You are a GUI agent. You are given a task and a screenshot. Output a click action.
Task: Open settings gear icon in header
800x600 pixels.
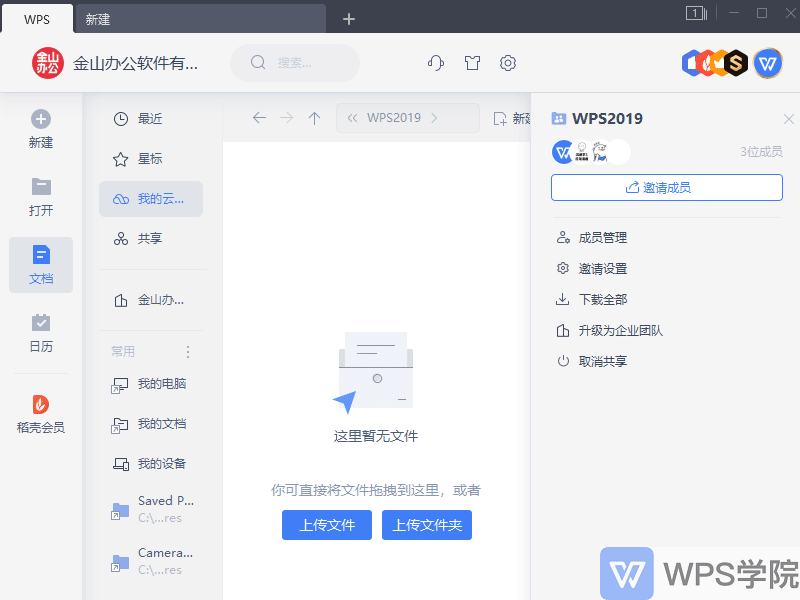click(x=508, y=63)
